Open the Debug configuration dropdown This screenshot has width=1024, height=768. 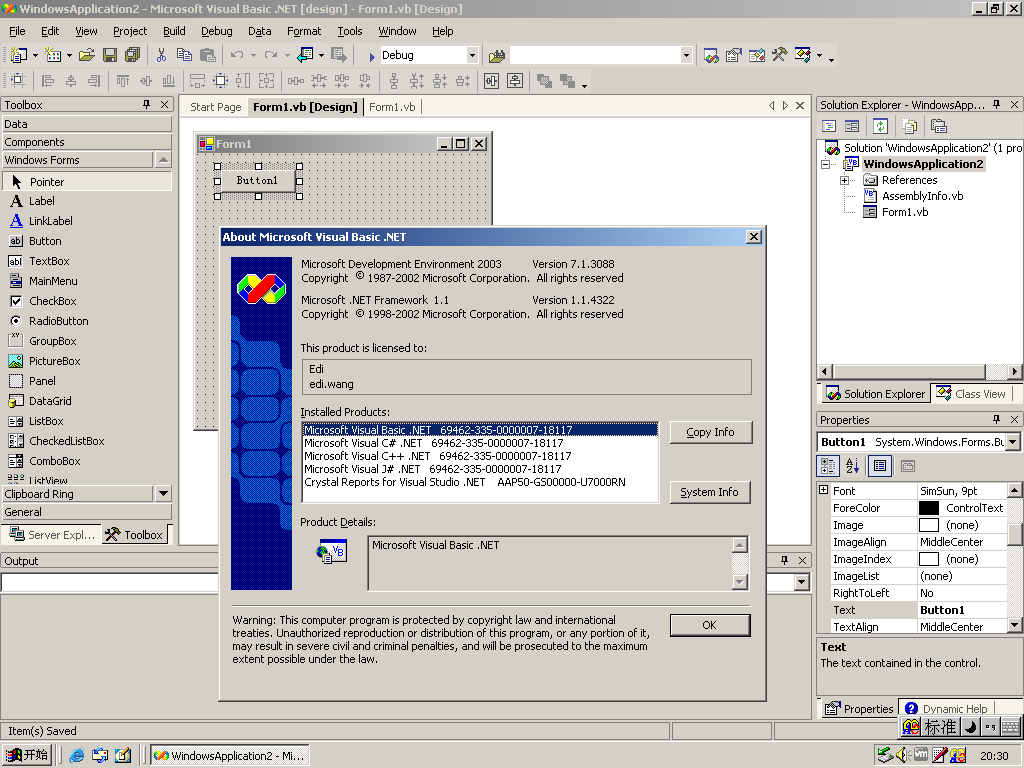point(472,56)
